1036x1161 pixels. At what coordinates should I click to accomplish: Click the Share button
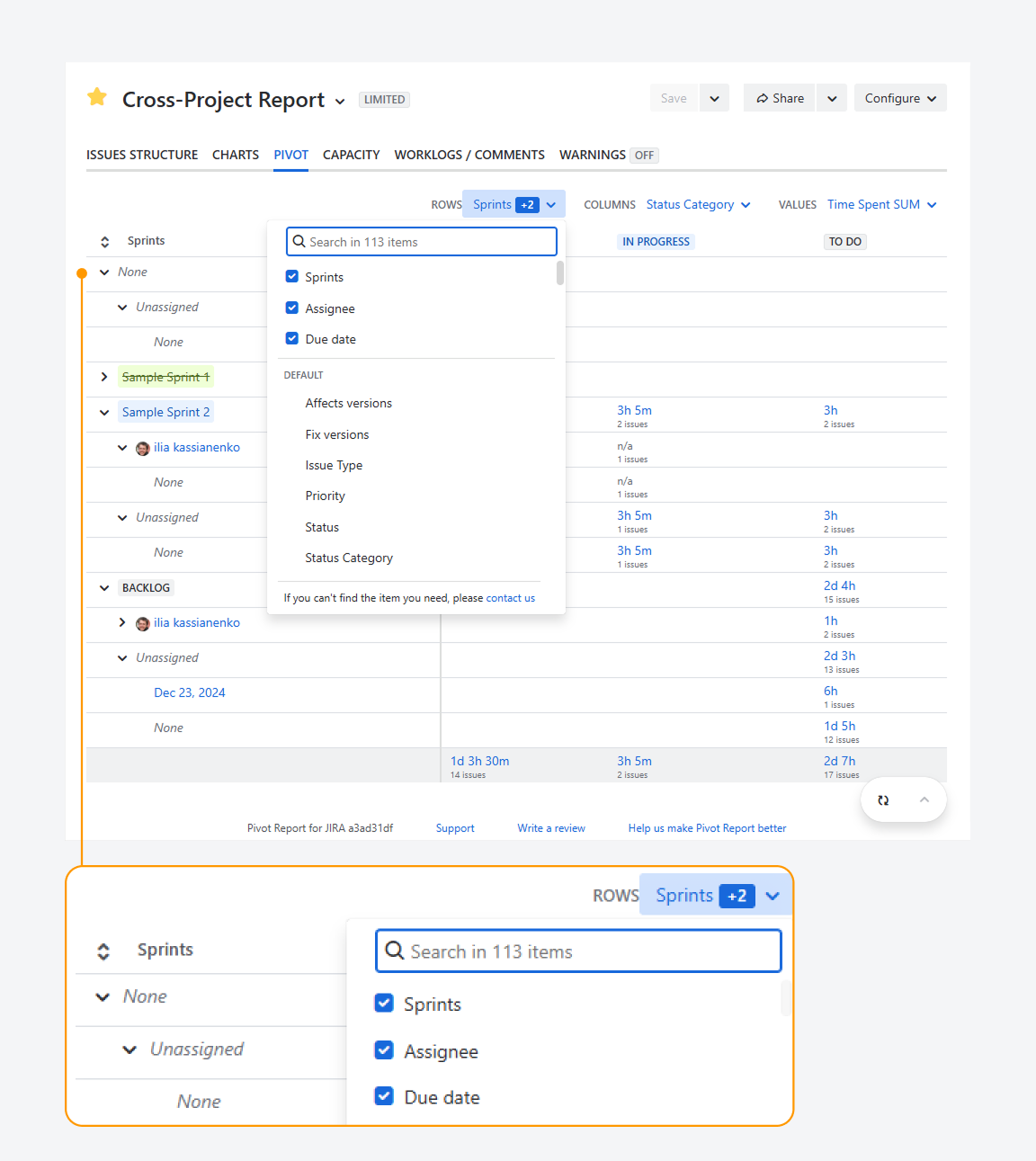point(780,98)
